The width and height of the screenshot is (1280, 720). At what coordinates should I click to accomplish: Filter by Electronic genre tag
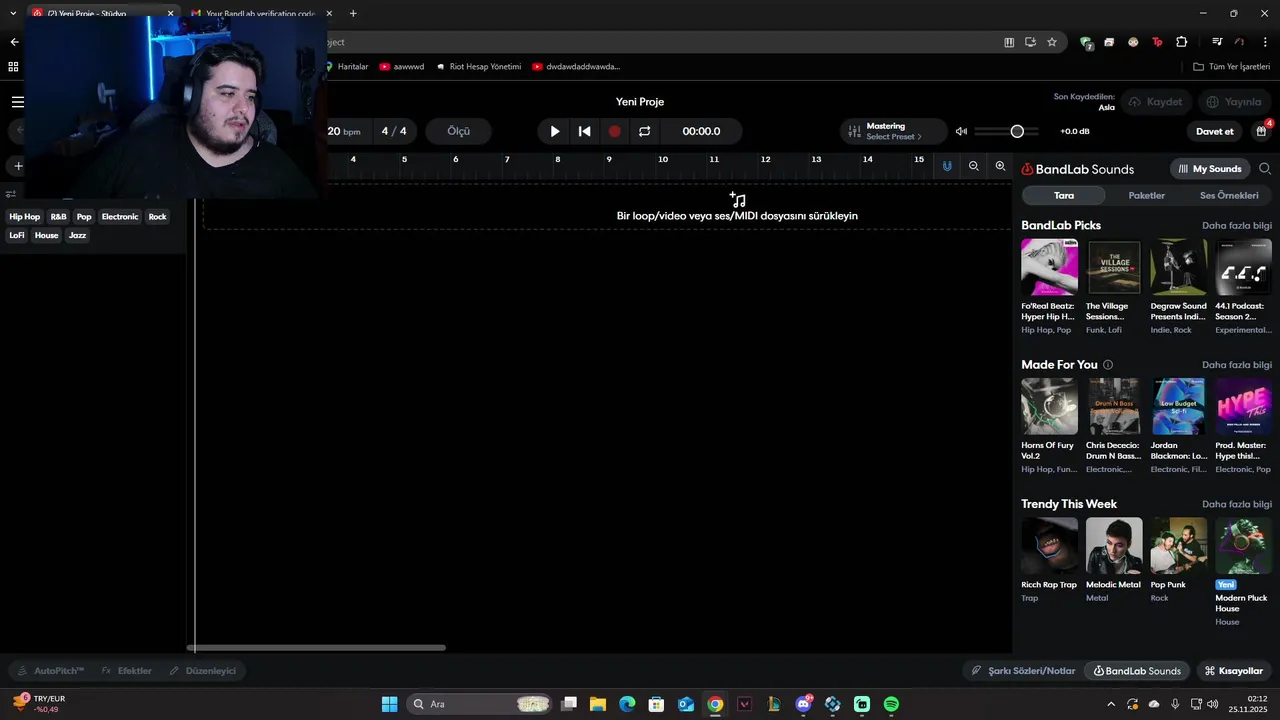pyautogui.click(x=120, y=217)
